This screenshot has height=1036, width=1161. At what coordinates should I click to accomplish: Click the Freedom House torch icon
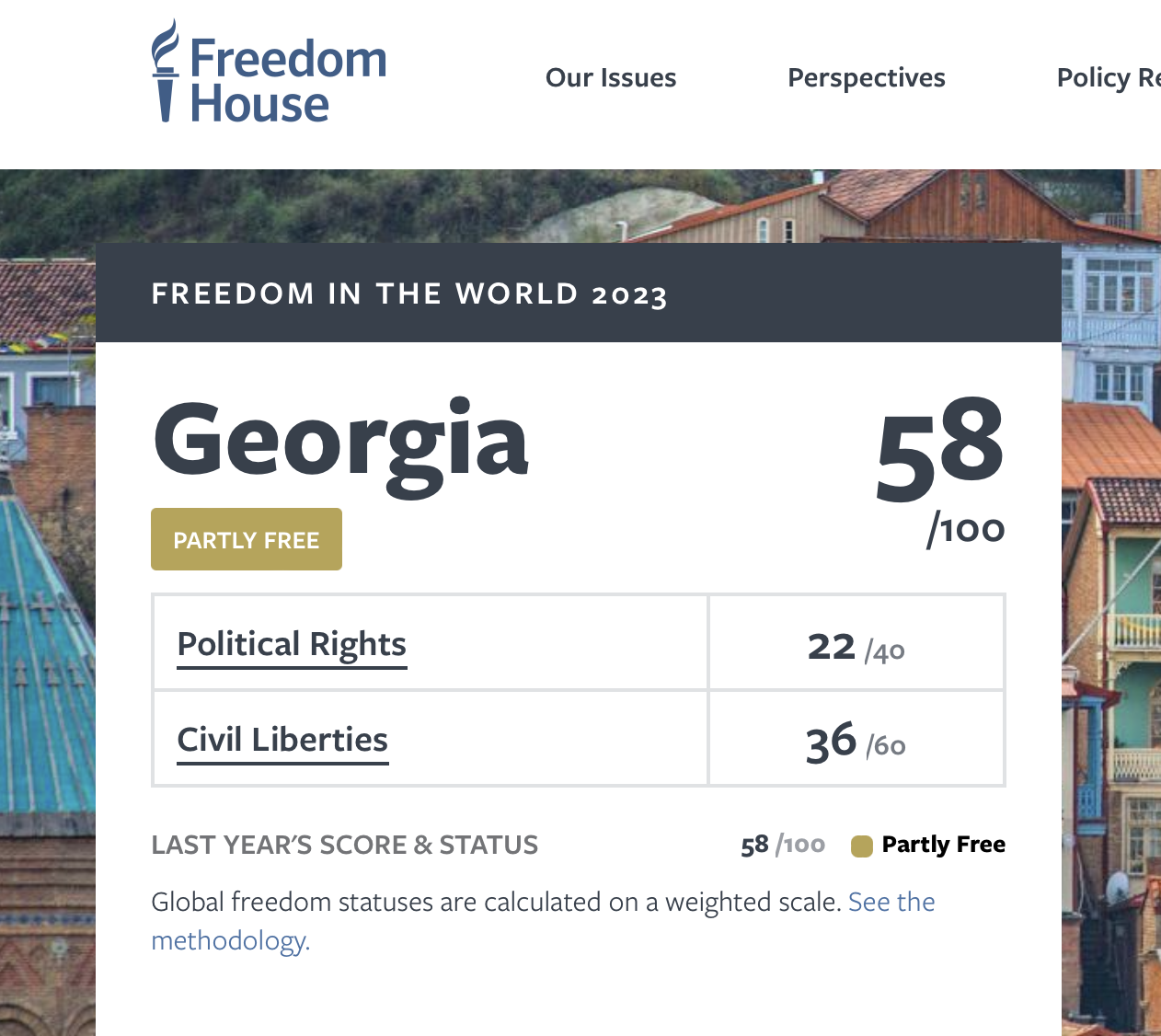coord(165,72)
